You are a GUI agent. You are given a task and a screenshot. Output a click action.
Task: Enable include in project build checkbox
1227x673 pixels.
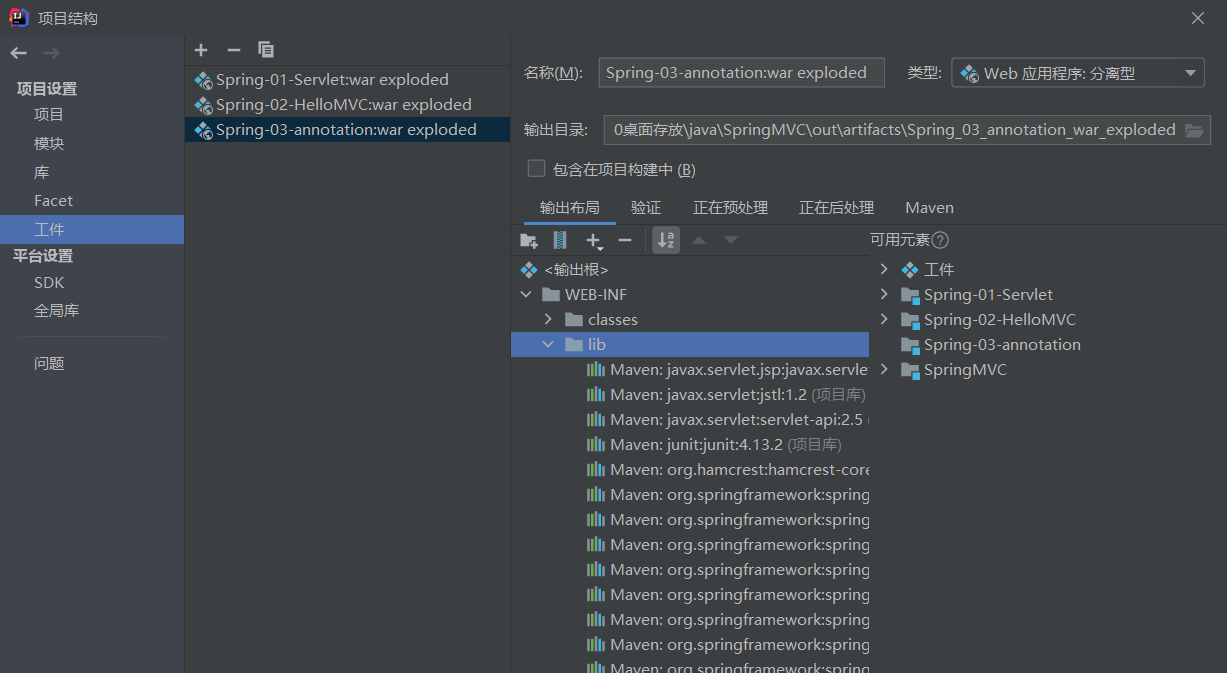(537, 169)
